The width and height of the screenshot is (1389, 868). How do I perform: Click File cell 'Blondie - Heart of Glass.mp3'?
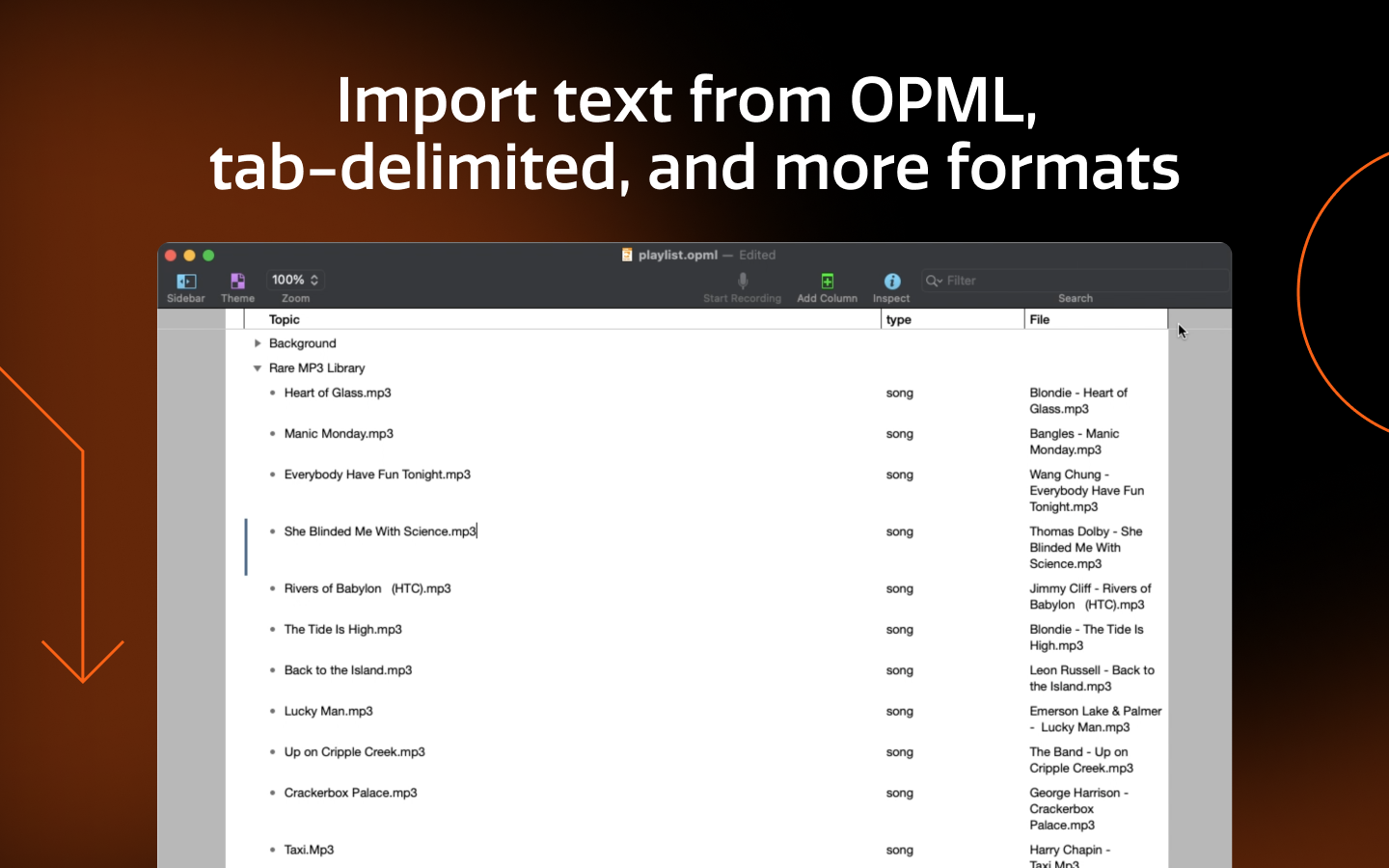point(1078,400)
